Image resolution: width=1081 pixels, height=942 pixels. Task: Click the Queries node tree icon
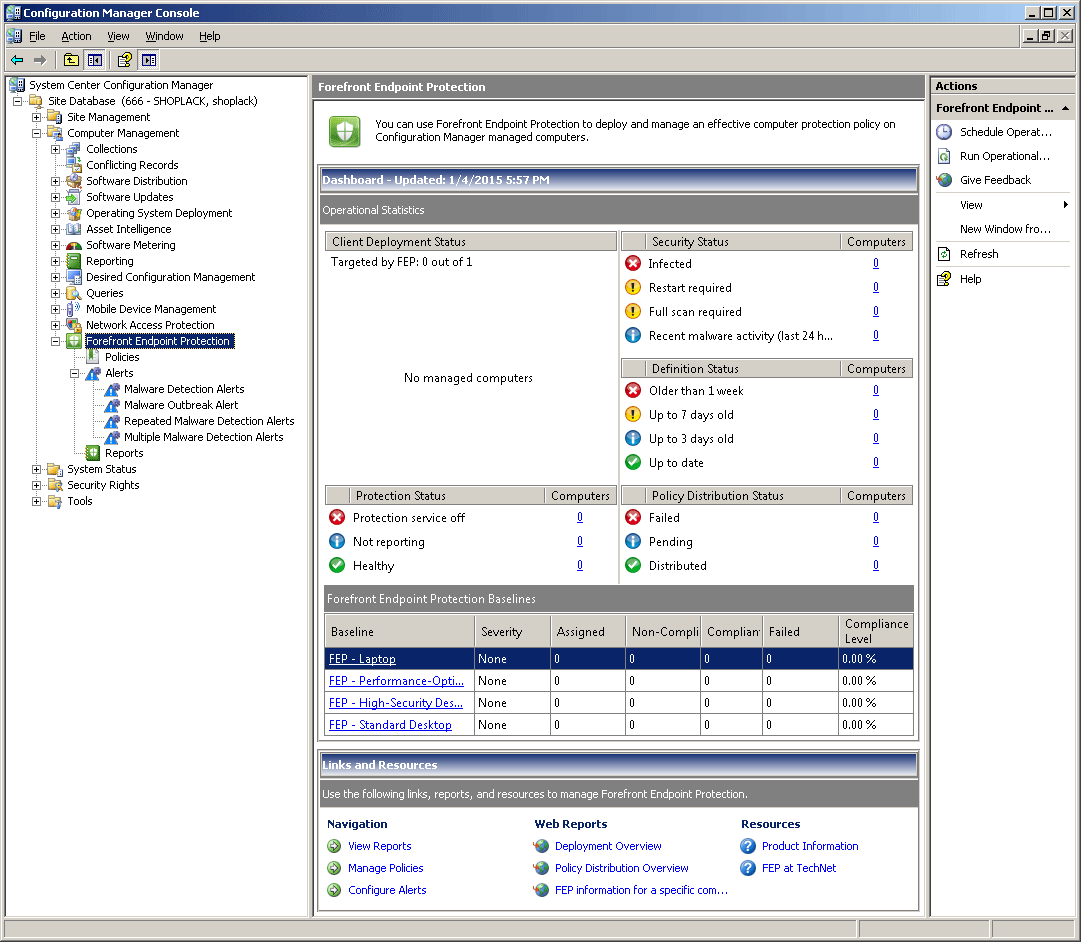[74, 293]
